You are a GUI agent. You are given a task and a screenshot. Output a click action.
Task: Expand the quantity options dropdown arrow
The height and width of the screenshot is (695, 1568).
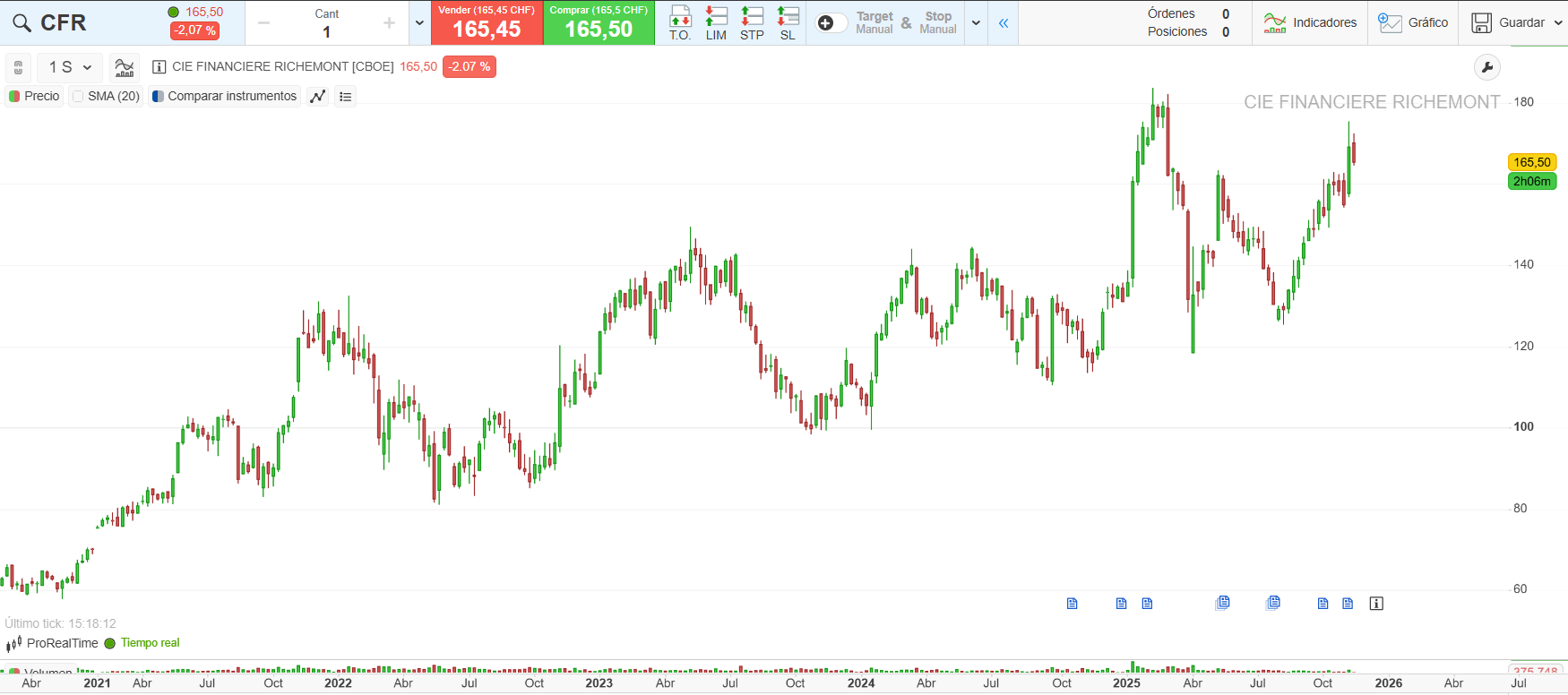click(x=419, y=23)
